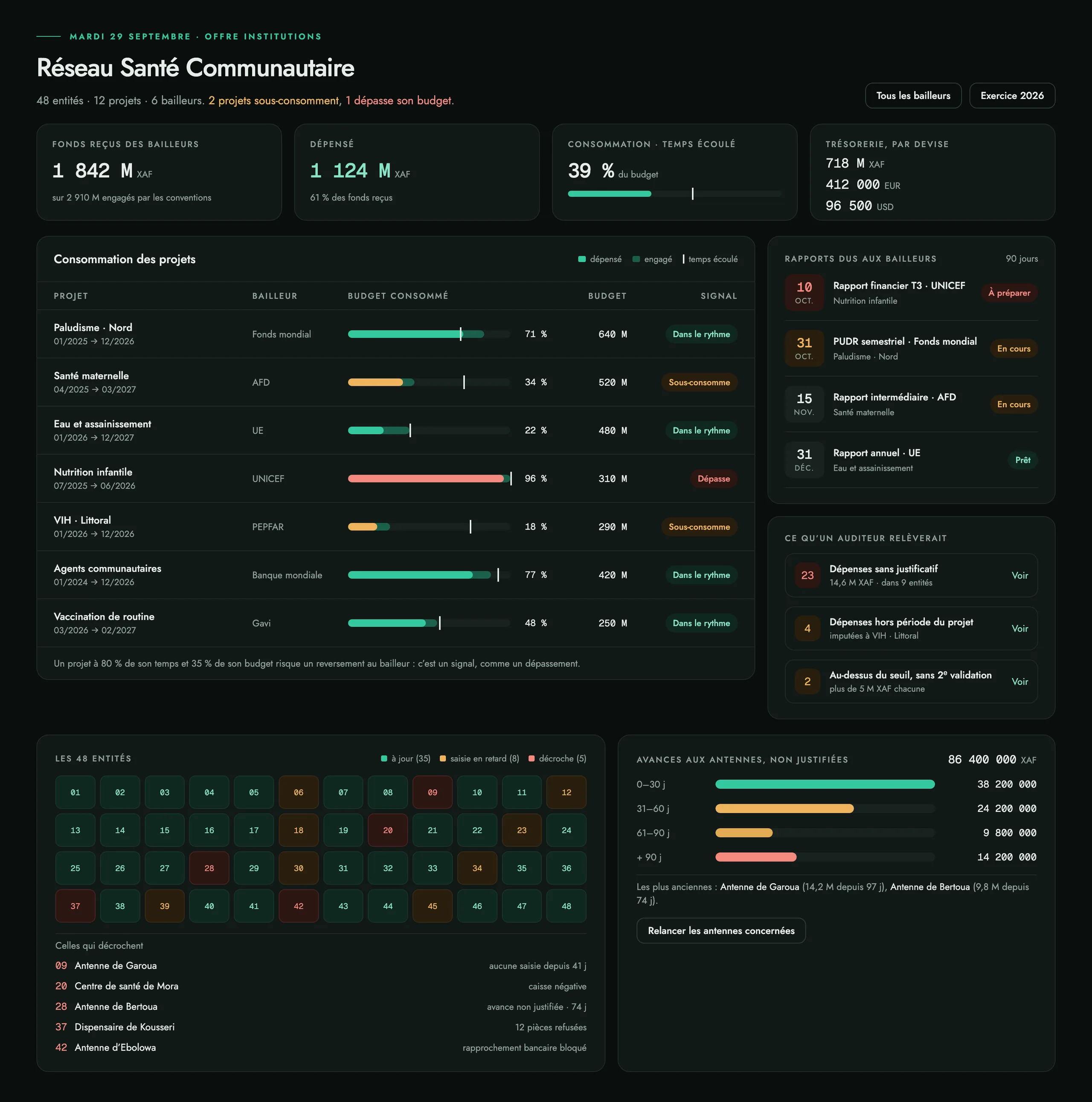Screen dimensions: 1092x1102
Task: Open the Vaccination de routine project
Action: 396,623
